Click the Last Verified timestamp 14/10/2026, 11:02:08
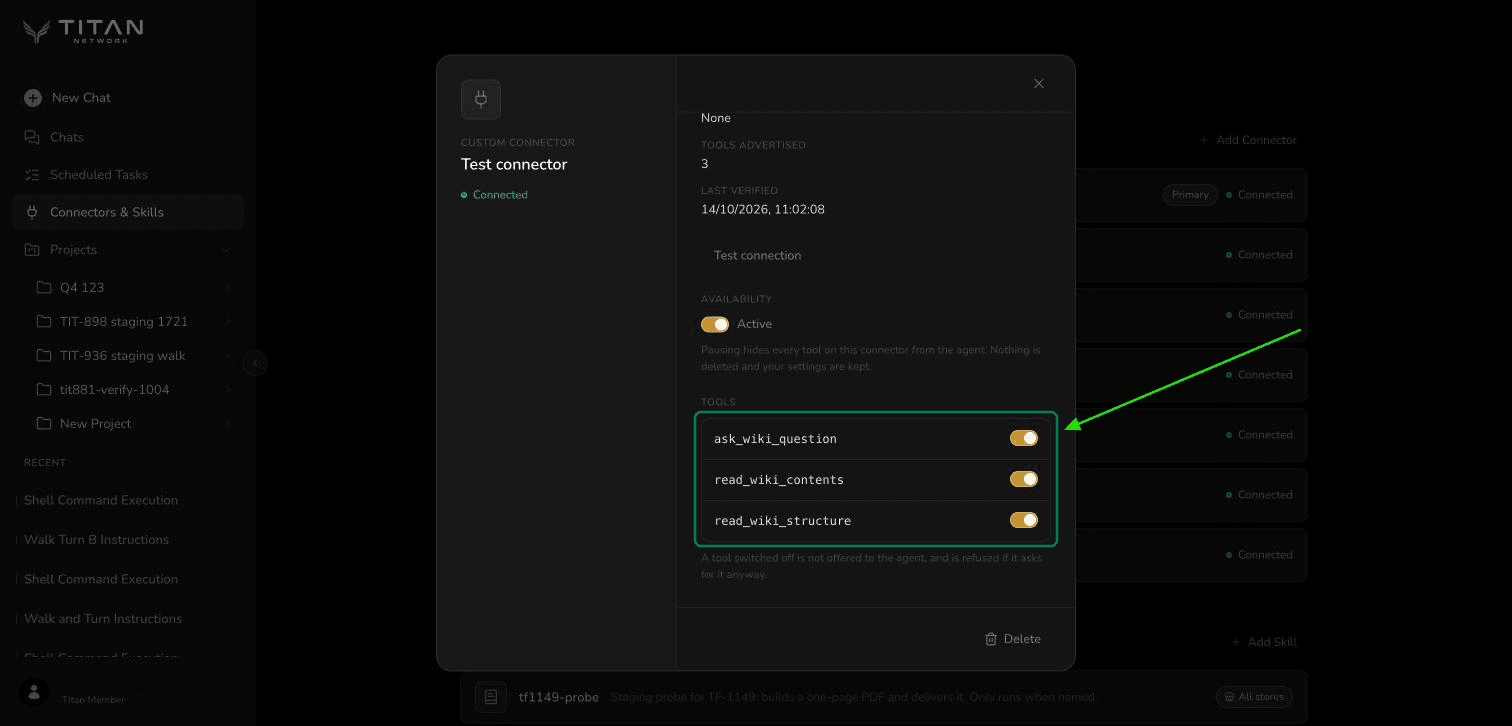This screenshot has height=726, width=1512. (763, 210)
